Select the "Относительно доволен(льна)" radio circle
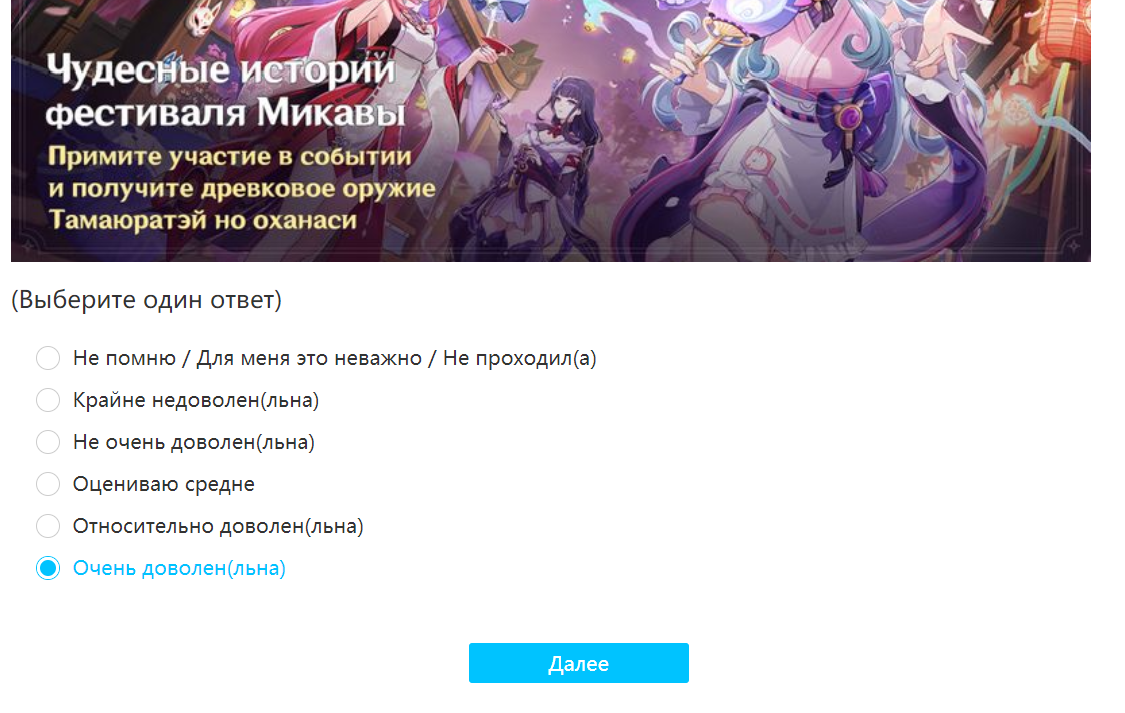 [48, 526]
